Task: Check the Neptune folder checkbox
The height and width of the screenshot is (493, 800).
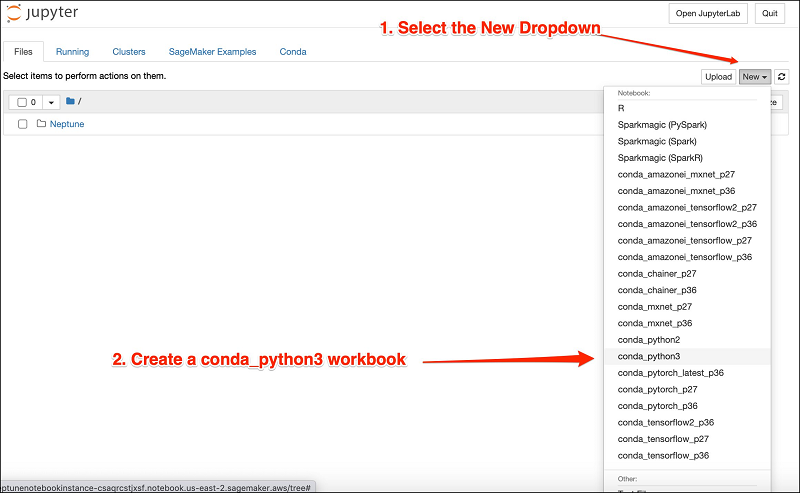Action: 22,124
